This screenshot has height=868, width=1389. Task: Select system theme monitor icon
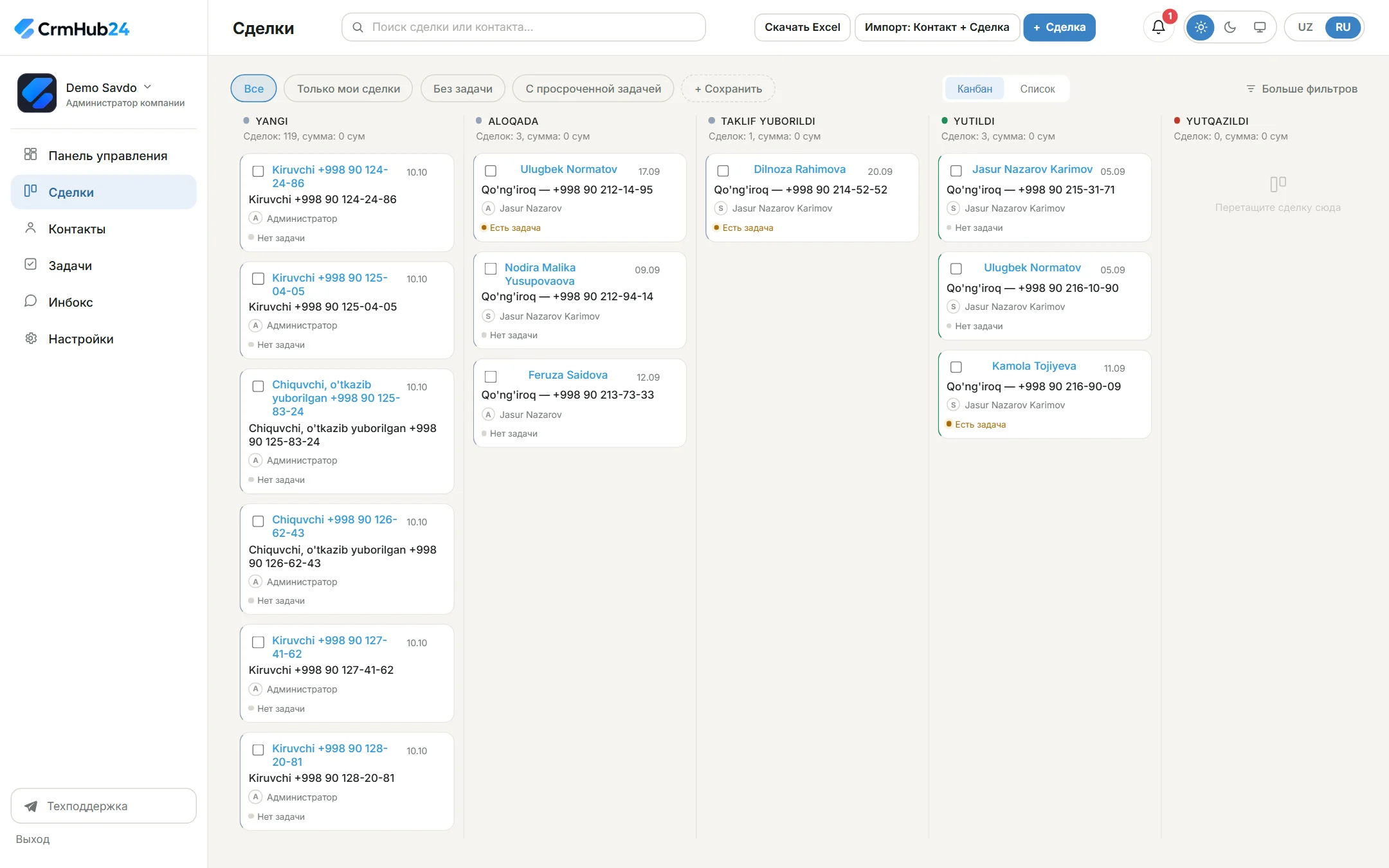click(x=1260, y=27)
